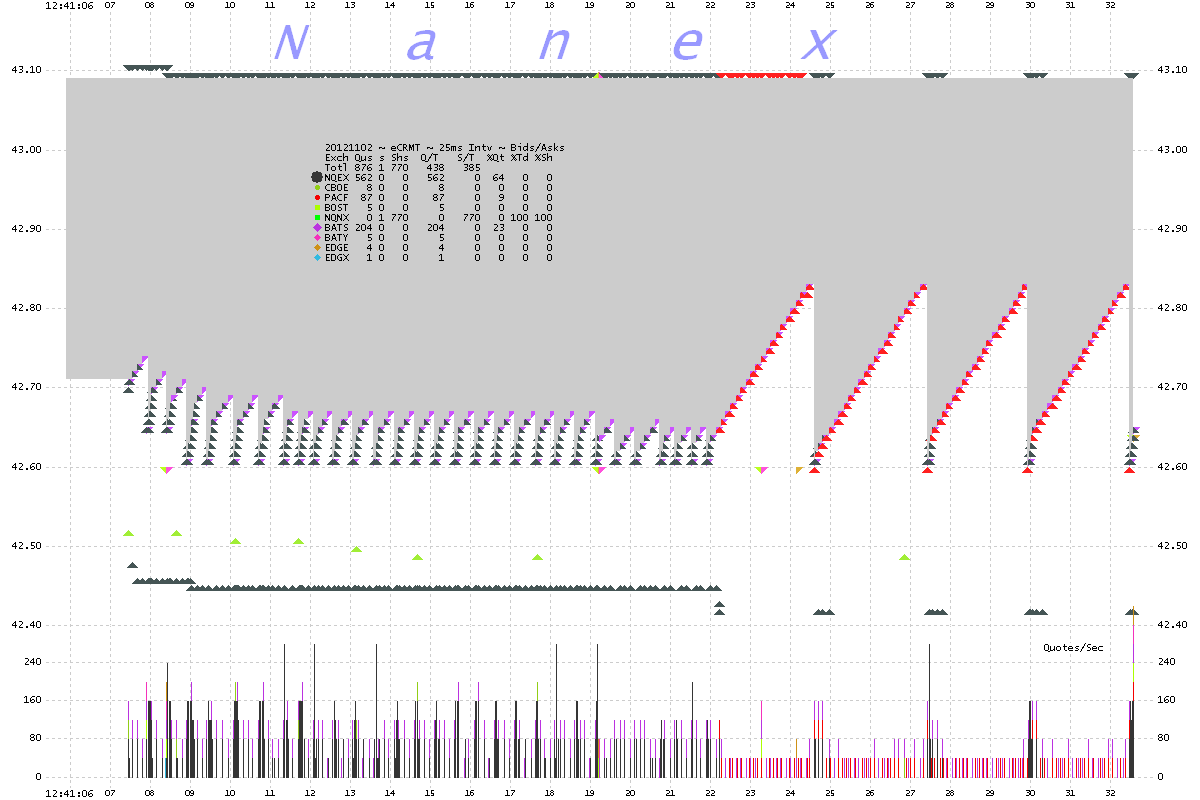Click the '23' %Qt value for BATS

click(x=499, y=227)
